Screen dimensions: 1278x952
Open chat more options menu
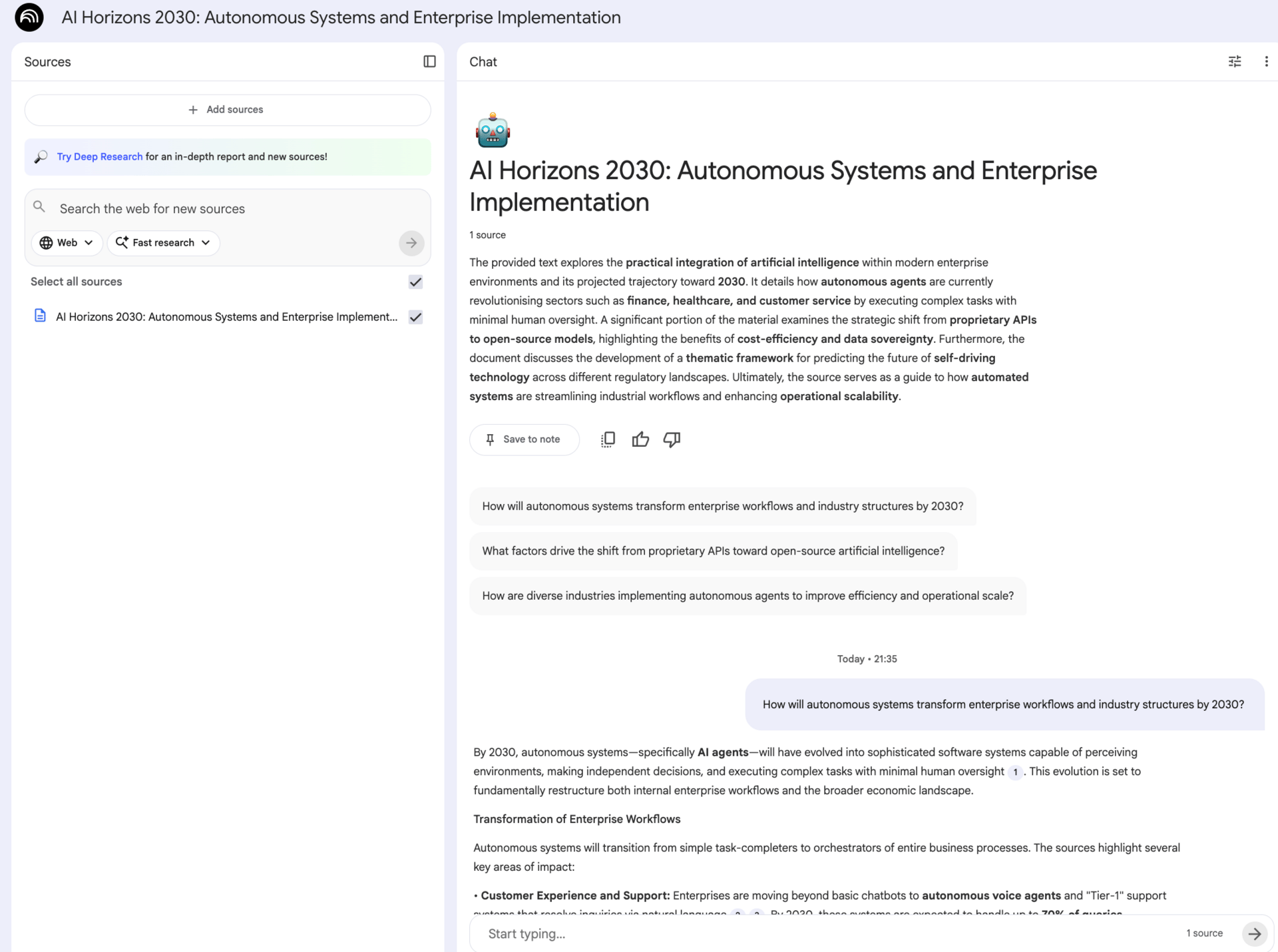(x=1266, y=61)
